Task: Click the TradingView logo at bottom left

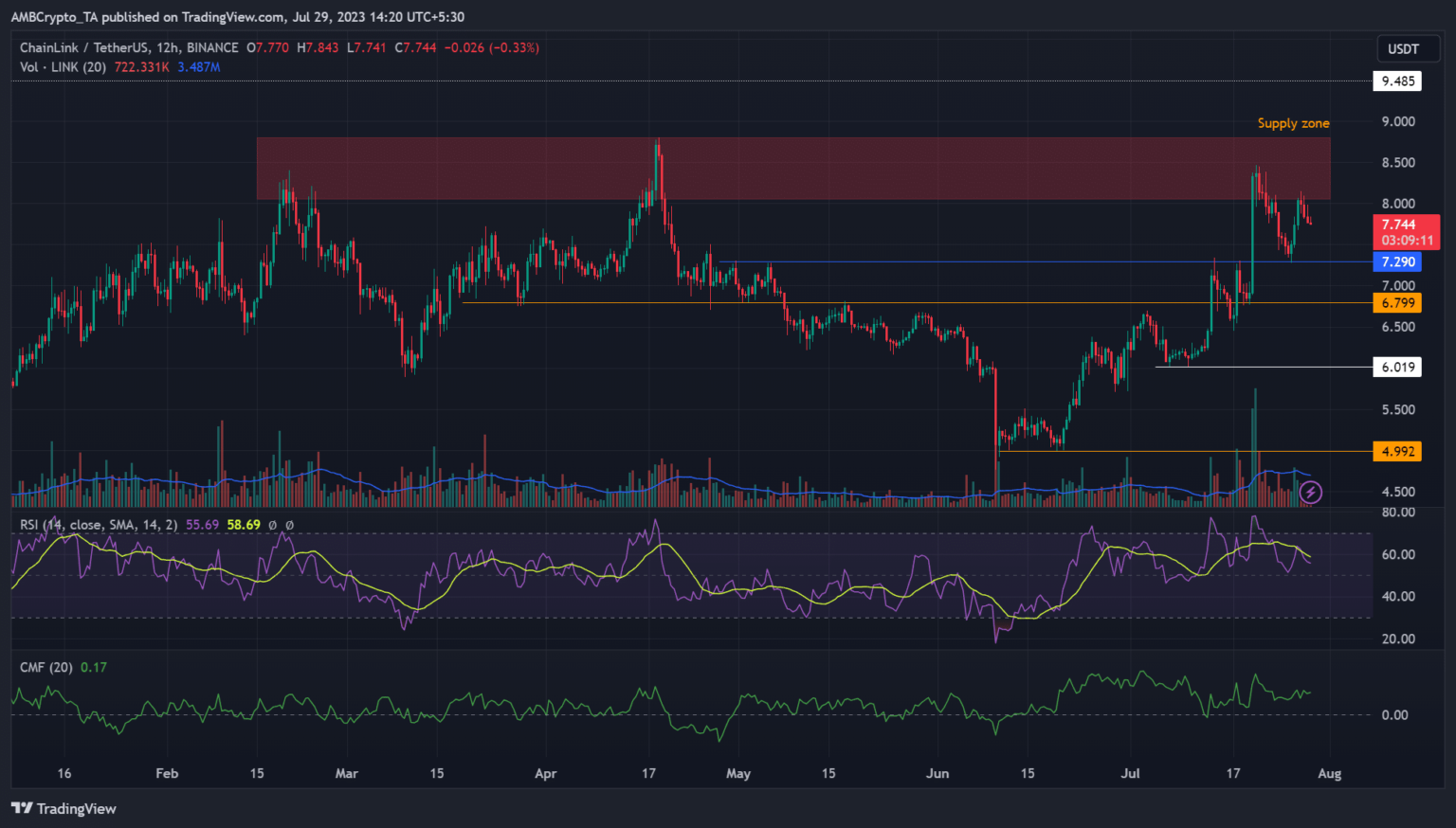Action: pyautogui.click(x=64, y=808)
